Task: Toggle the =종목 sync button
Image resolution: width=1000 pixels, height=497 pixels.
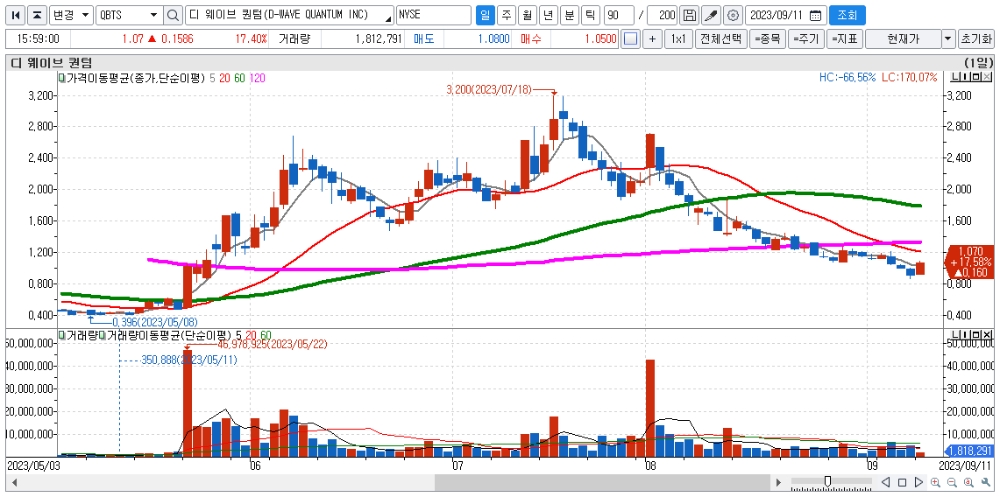Action: coord(767,39)
